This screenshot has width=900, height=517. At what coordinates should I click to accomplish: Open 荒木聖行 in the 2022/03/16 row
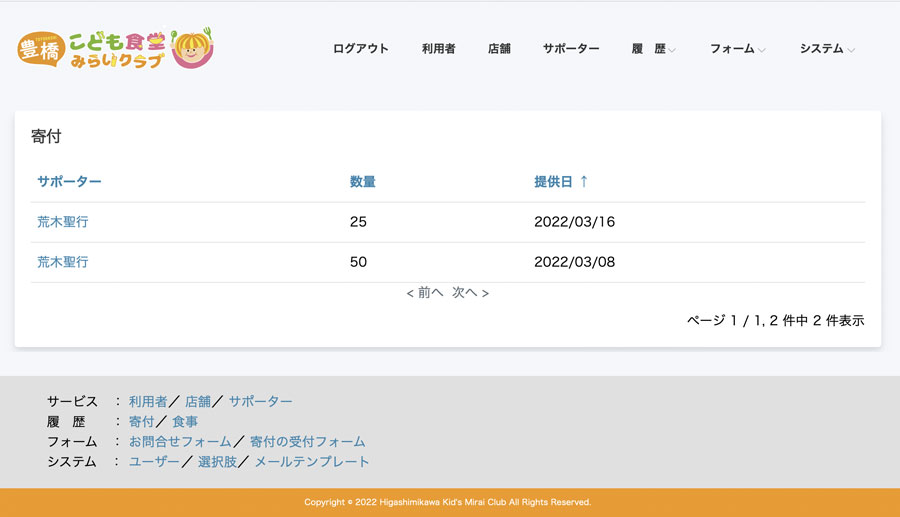click(62, 221)
